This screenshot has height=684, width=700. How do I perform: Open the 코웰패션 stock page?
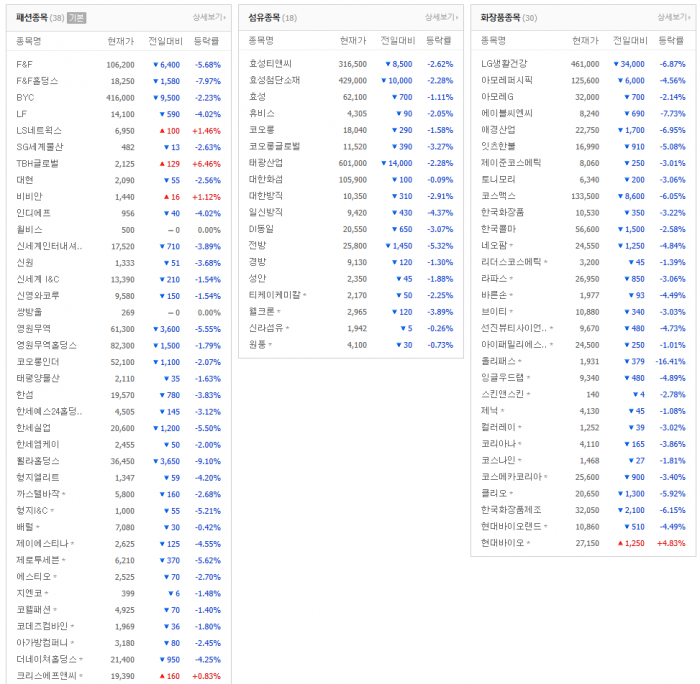point(33,609)
